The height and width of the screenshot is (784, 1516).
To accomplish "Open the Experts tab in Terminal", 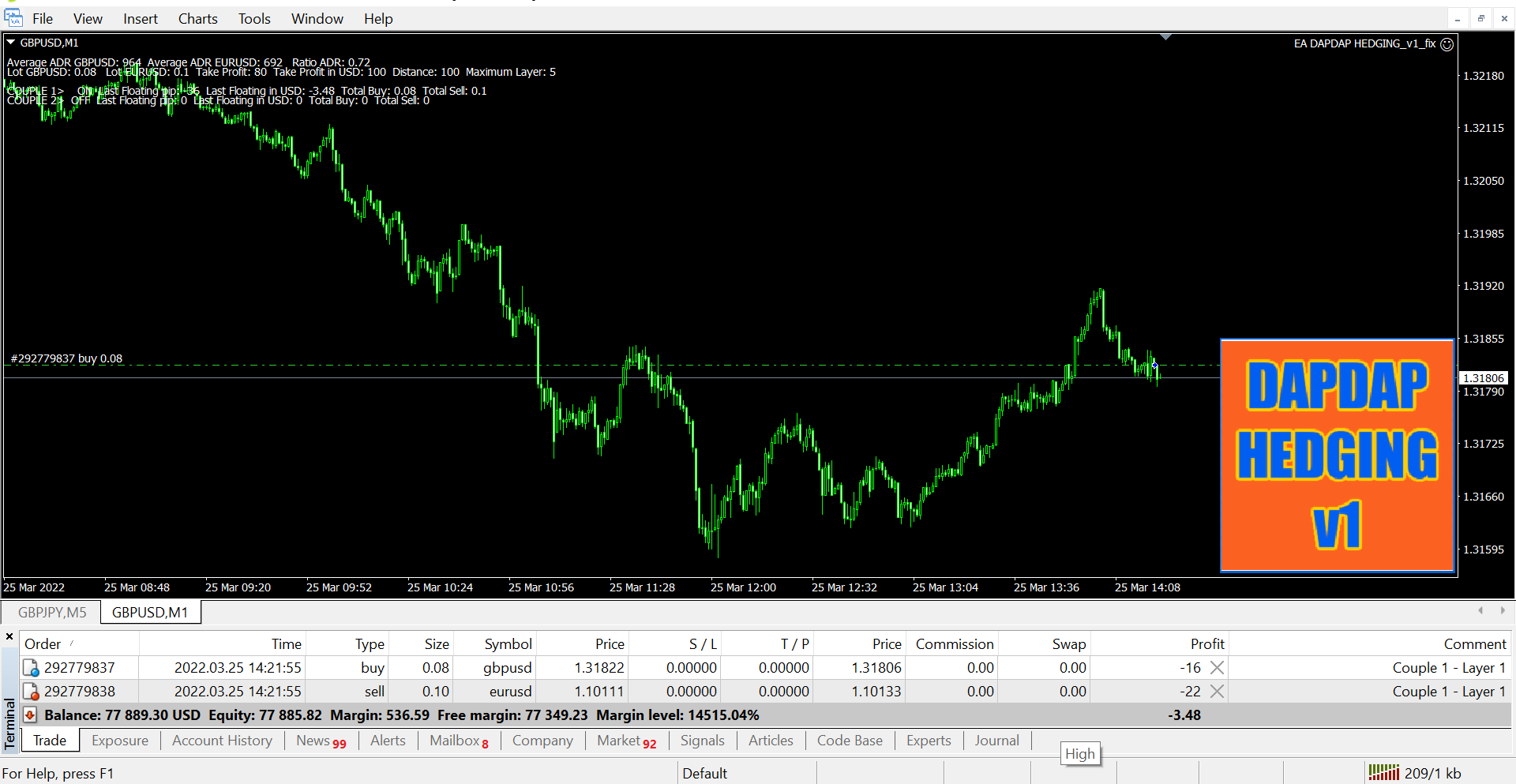I will pyautogui.click(x=928, y=741).
